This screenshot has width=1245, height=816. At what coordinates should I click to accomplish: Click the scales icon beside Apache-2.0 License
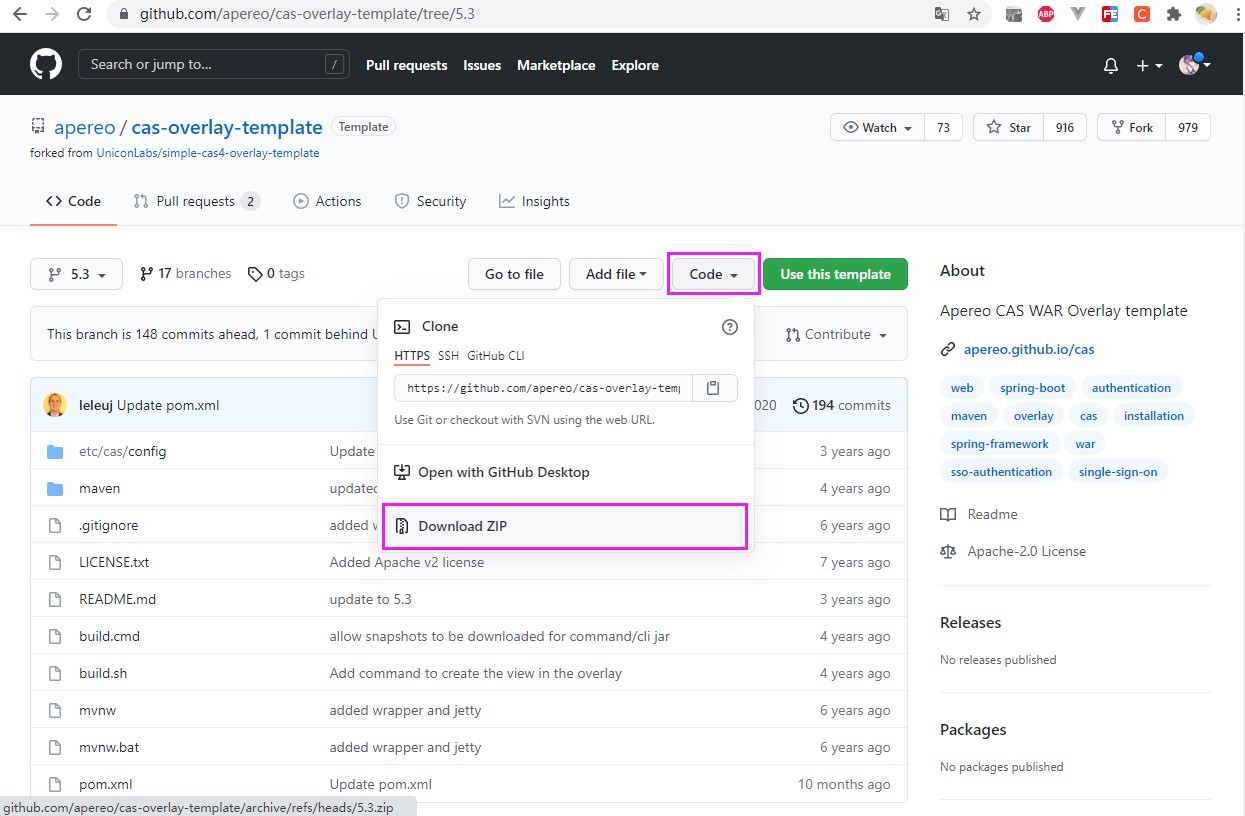[x=948, y=551]
